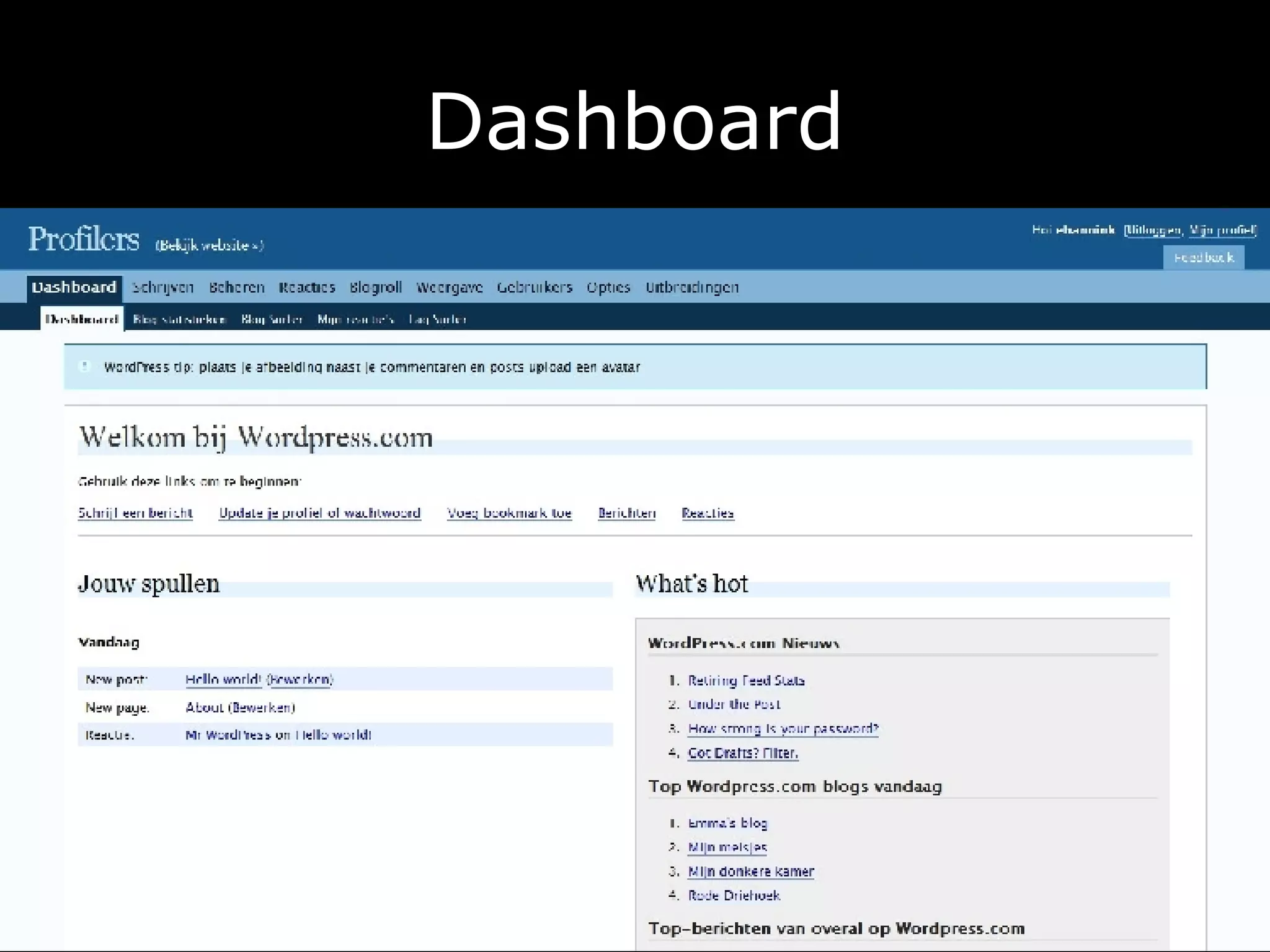Viewport: 1270px width, 952px height.
Task: Click the 'Jouw spullen' heading
Action: [149, 584]
